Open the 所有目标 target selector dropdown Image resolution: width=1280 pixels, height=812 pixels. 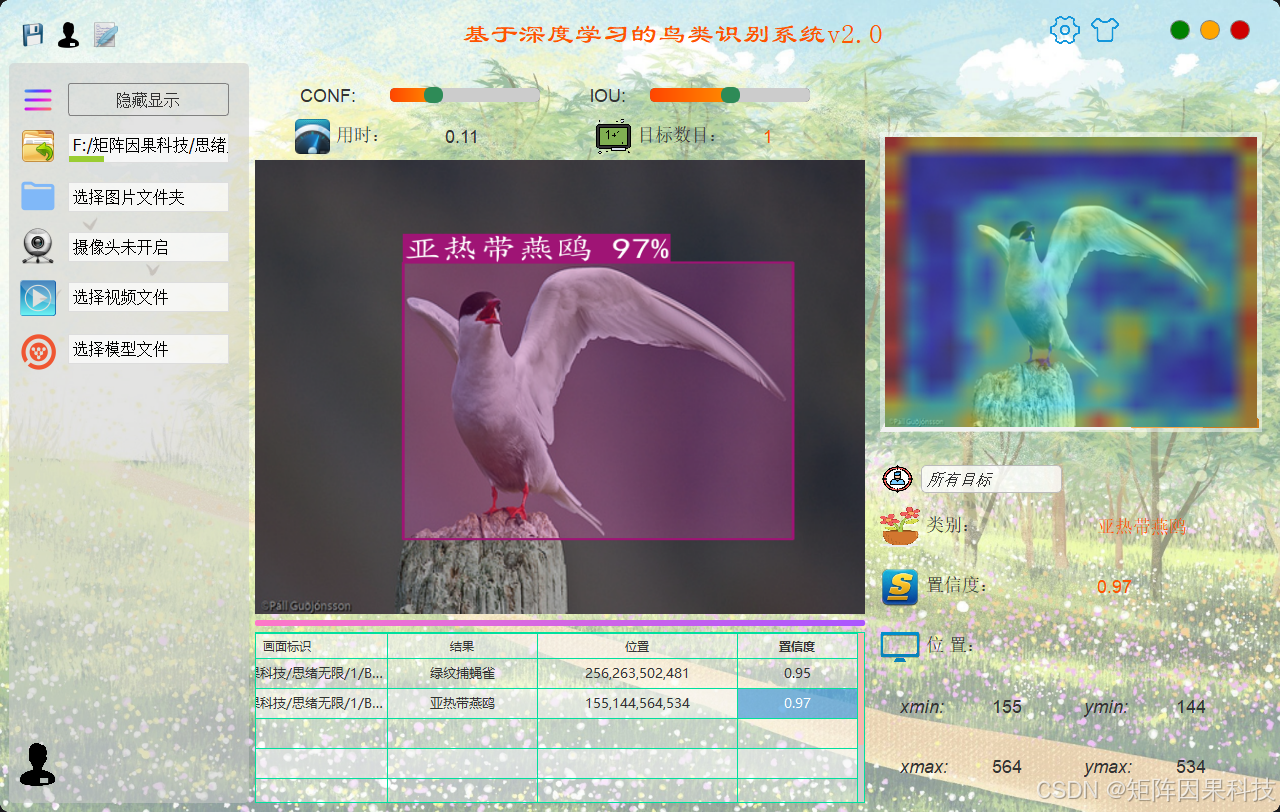[991, 479]
